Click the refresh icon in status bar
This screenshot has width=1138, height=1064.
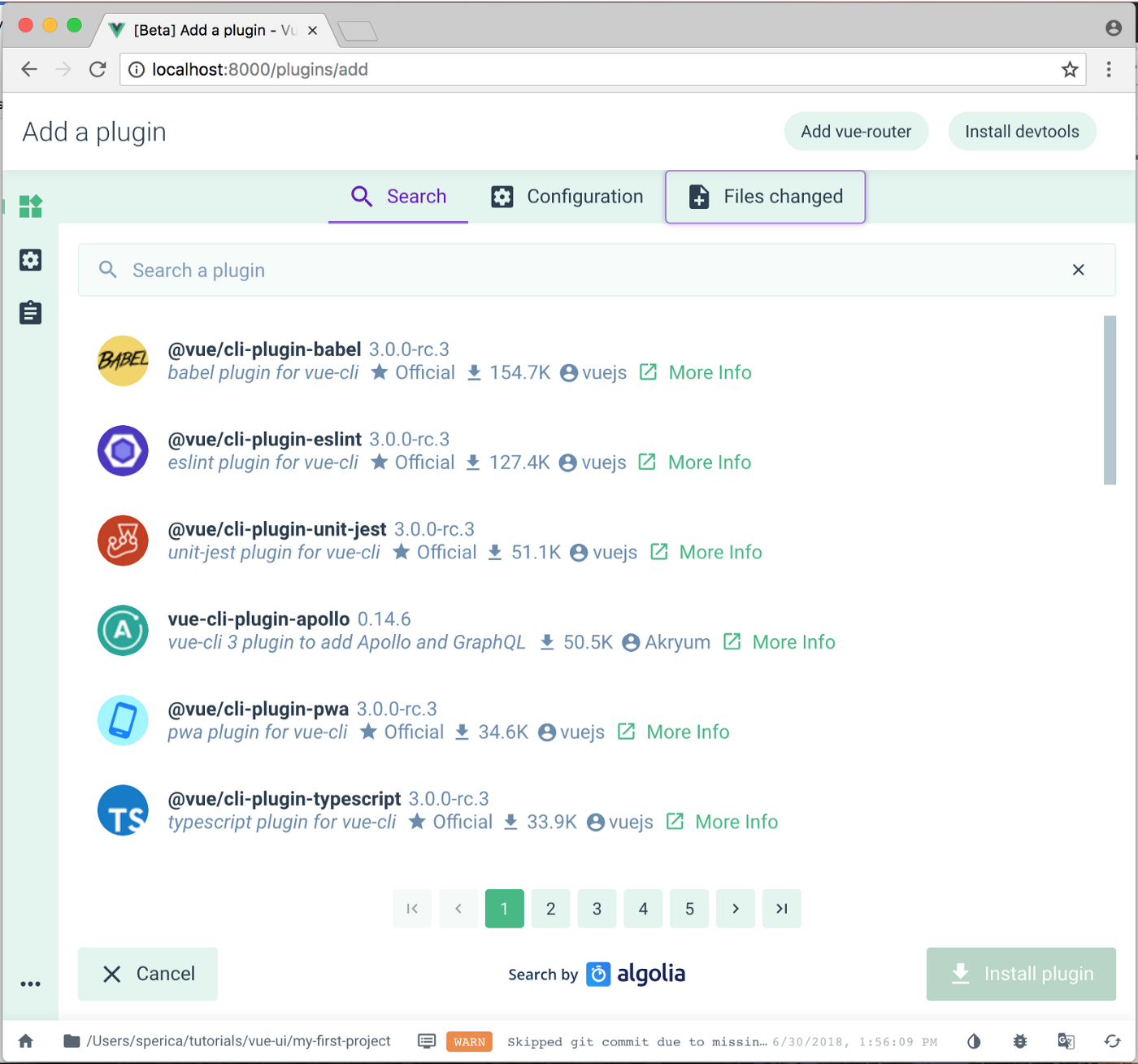[x=1112, y=1041]
